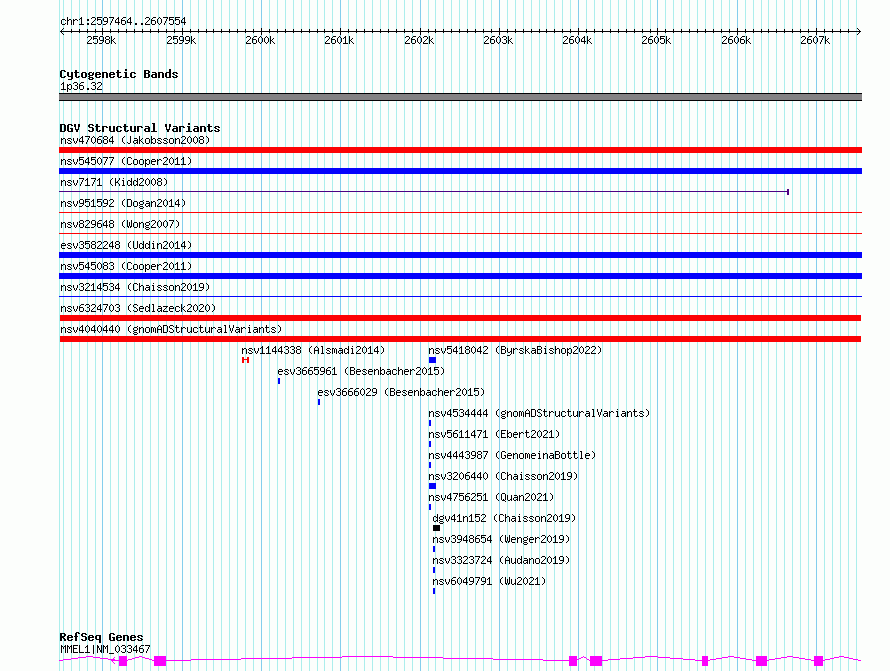Open the nsv7171 (Kidd2008) label

point(114,182)
